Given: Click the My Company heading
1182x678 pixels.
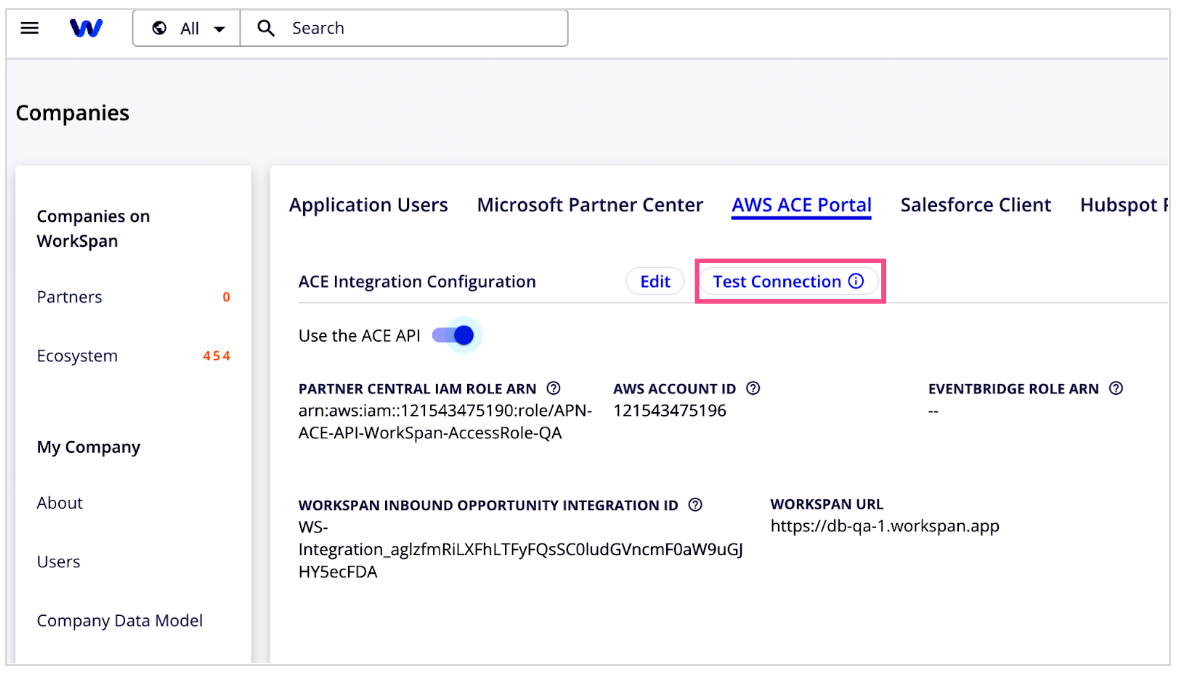Looking at the screenshot, I should pyautogui.click(x=89, y=447).
